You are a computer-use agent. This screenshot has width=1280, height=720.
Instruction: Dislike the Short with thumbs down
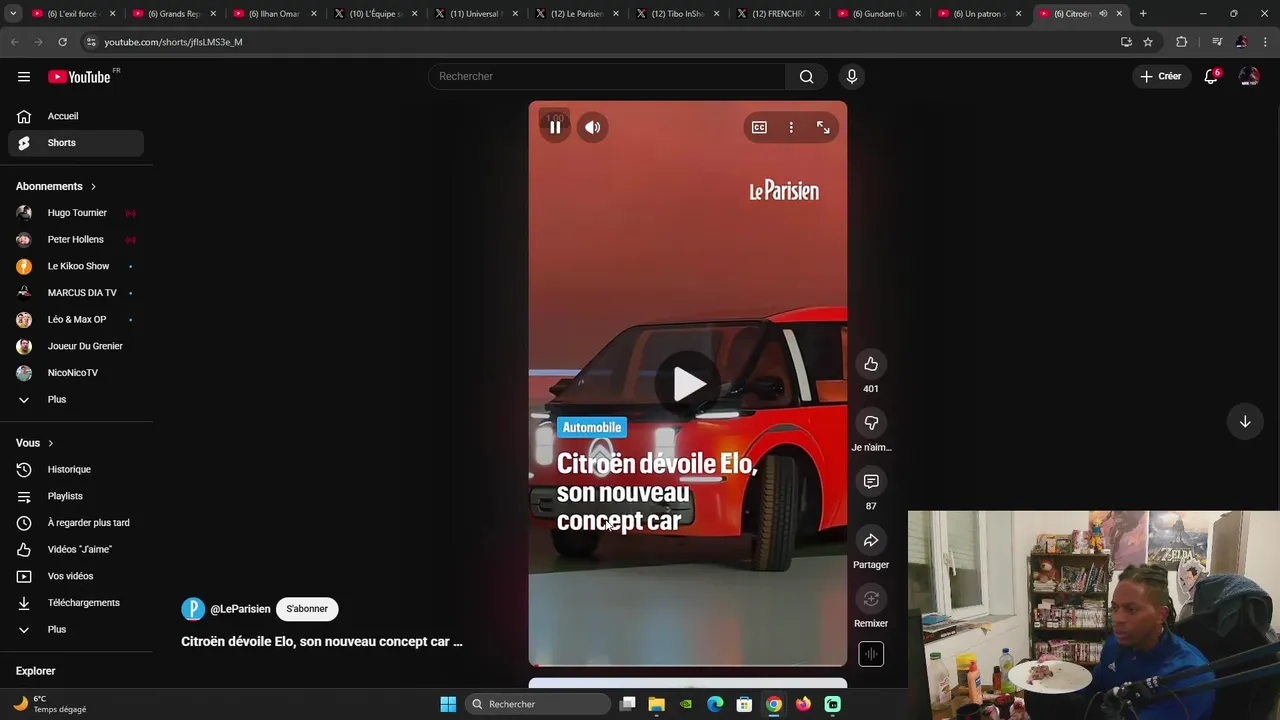click(x=871, y=423)
